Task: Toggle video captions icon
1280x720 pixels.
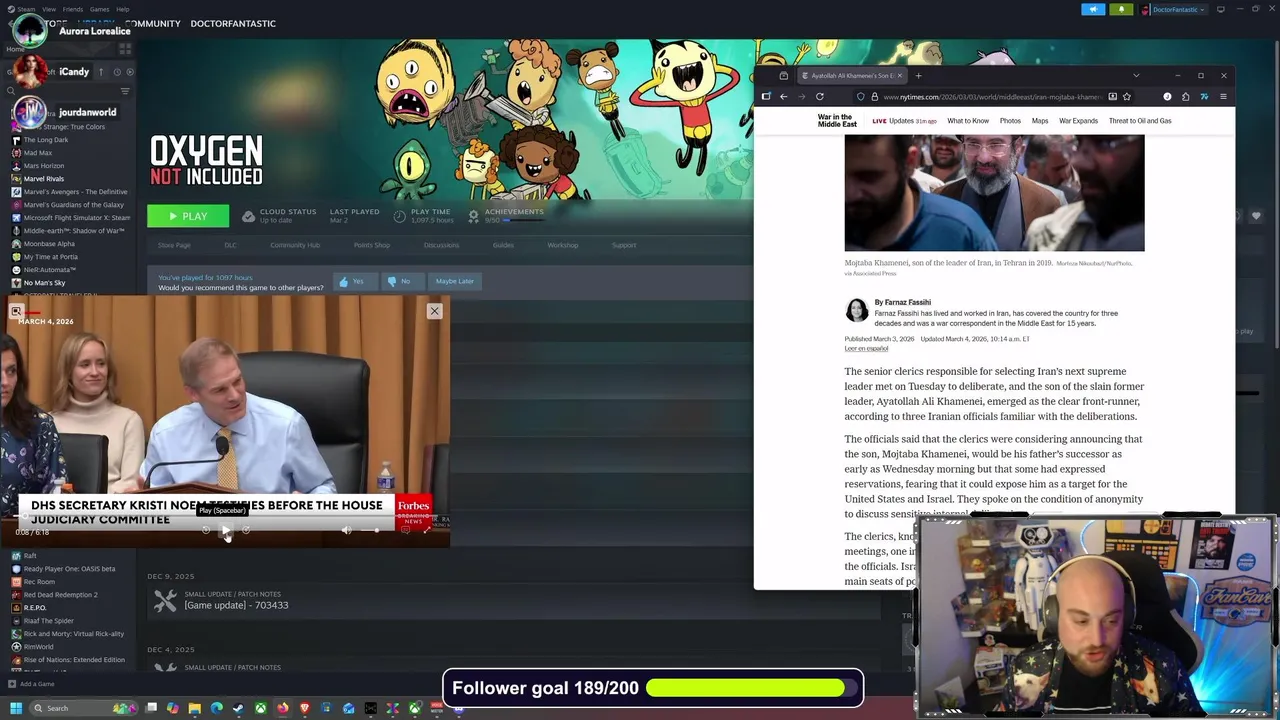Action: click(406, 530)
